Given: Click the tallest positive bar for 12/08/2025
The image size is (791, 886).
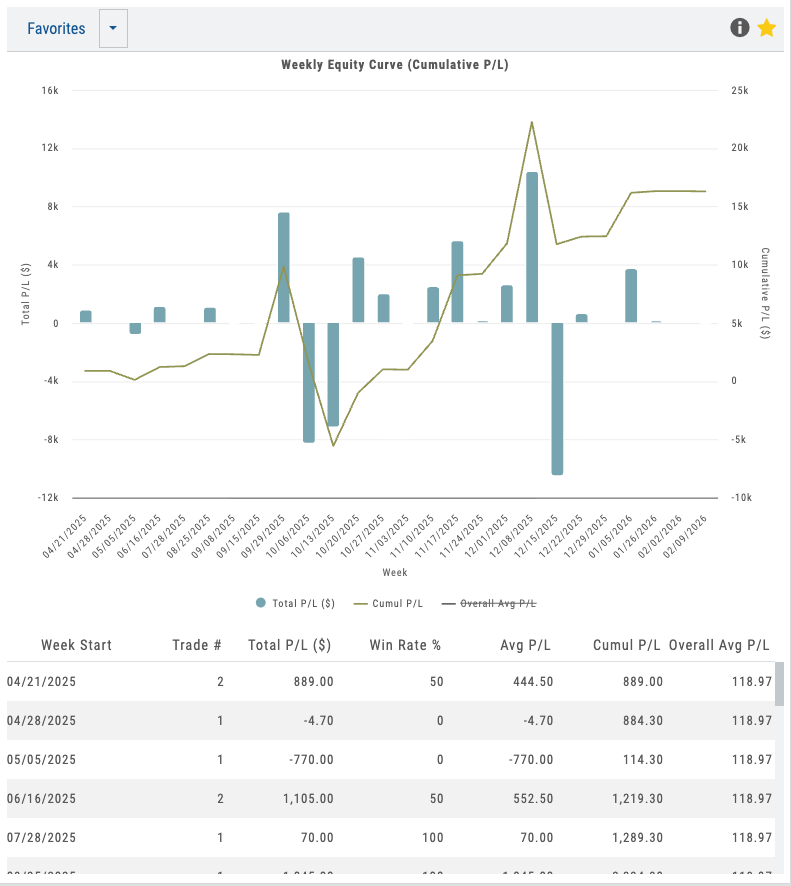Looking at the screenshot, I should 532,247.
